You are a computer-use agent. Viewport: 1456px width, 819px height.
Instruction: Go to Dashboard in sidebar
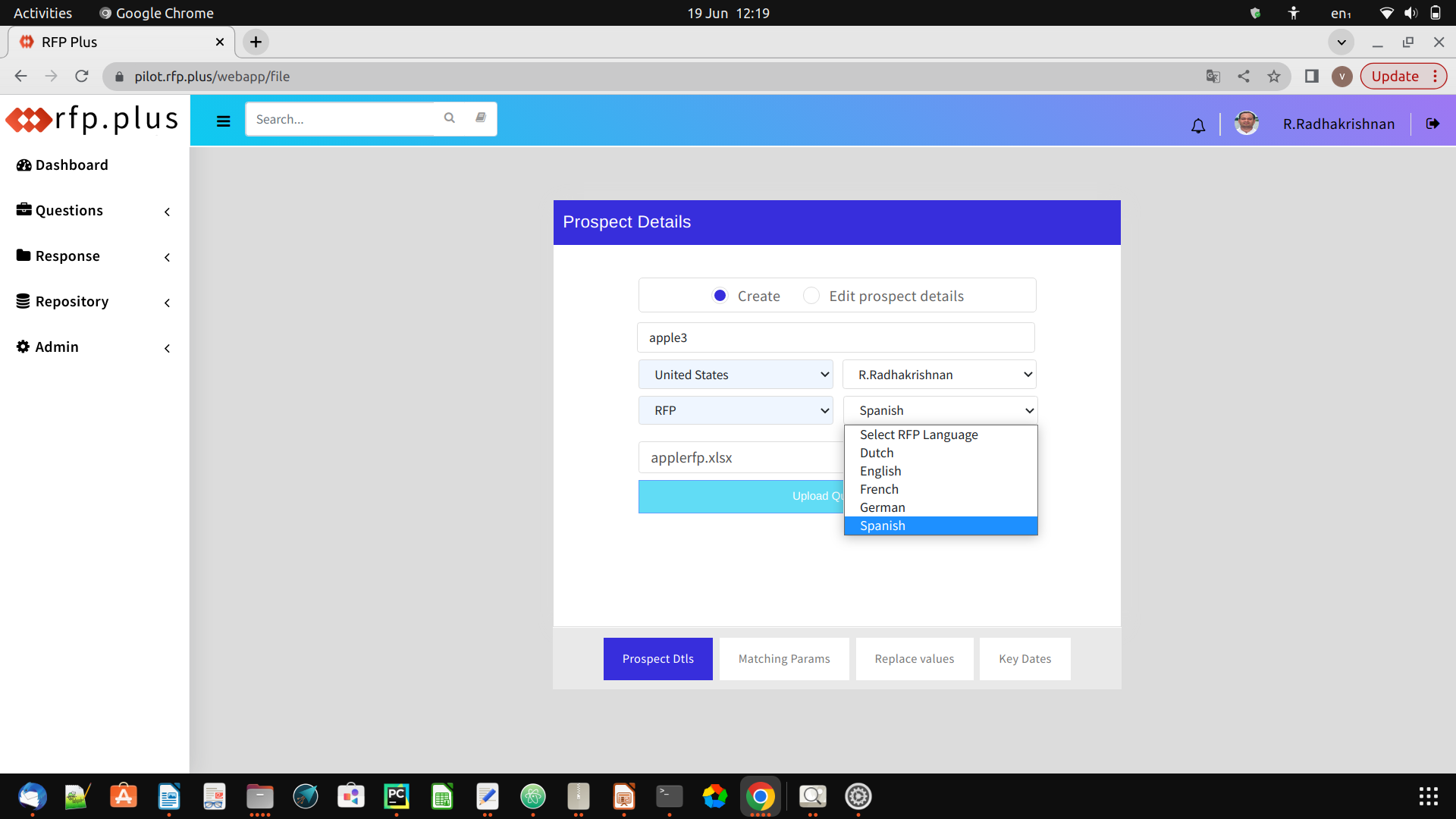point(71,165)
